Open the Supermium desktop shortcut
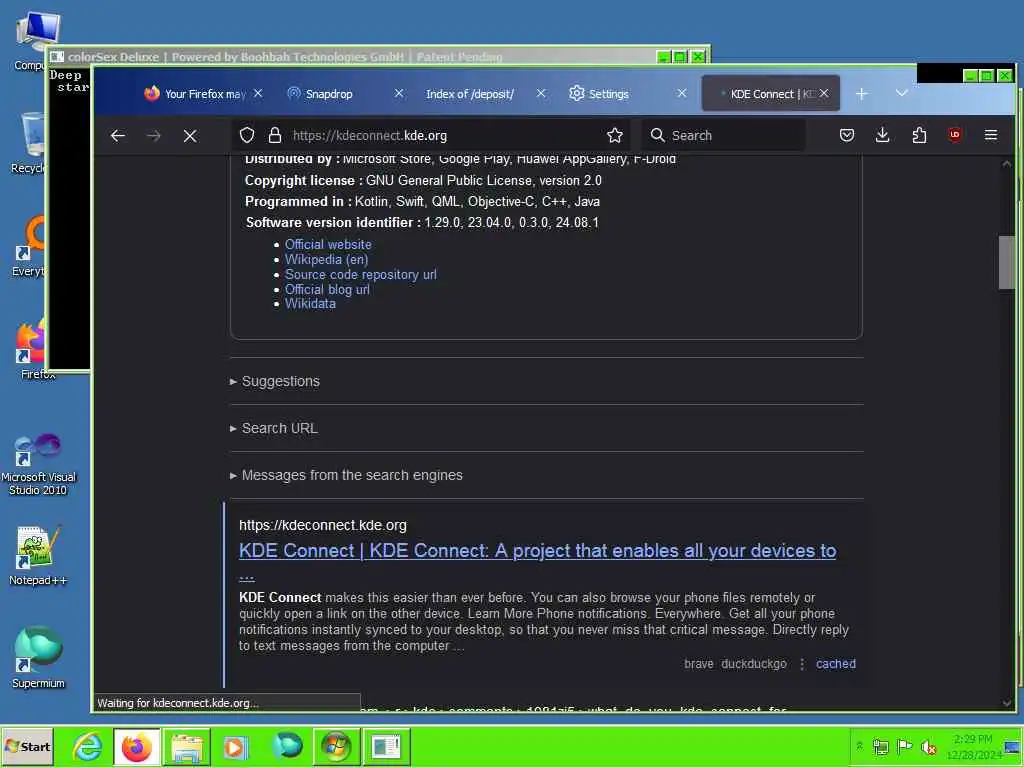Image resolution: width=1024 pixels, height=768 pixels. 38,658
